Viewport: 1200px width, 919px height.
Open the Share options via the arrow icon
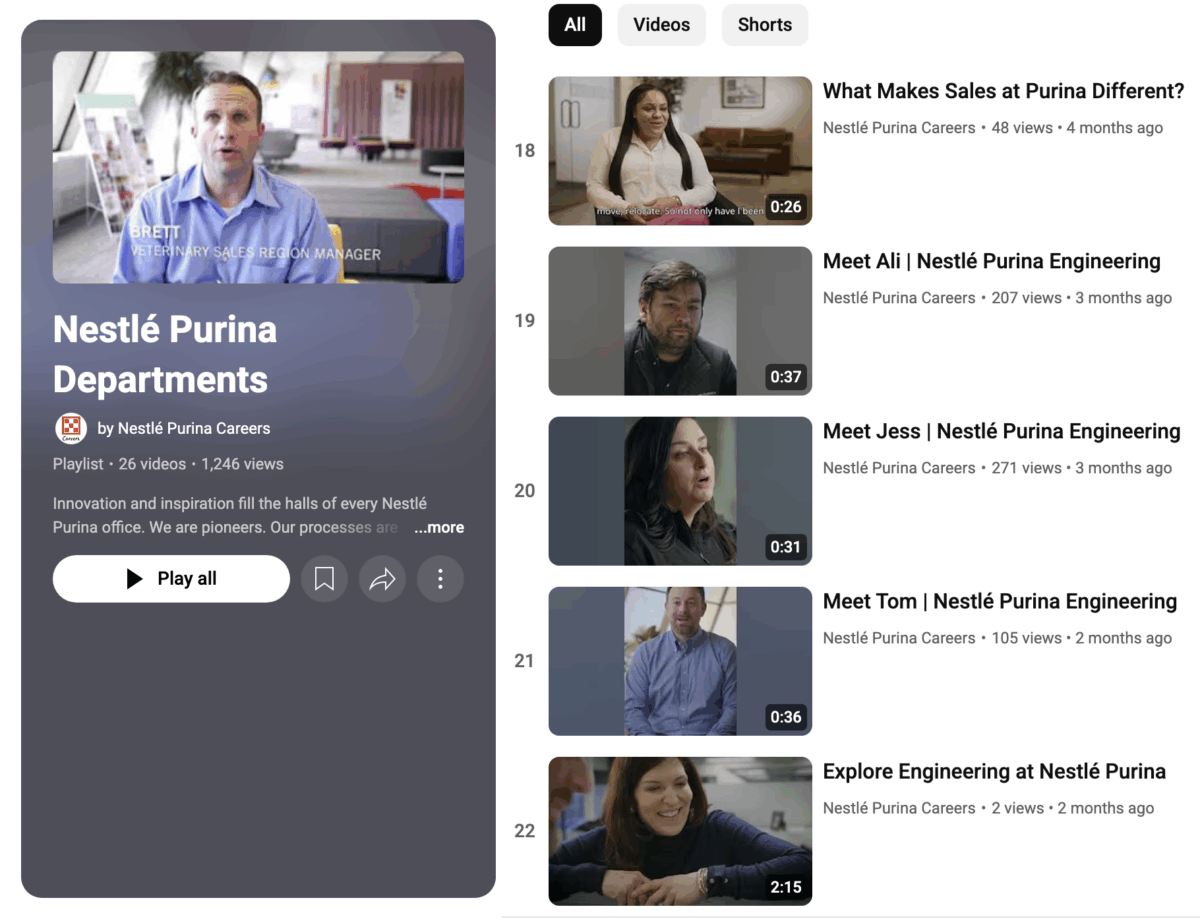tap(382, 578)
